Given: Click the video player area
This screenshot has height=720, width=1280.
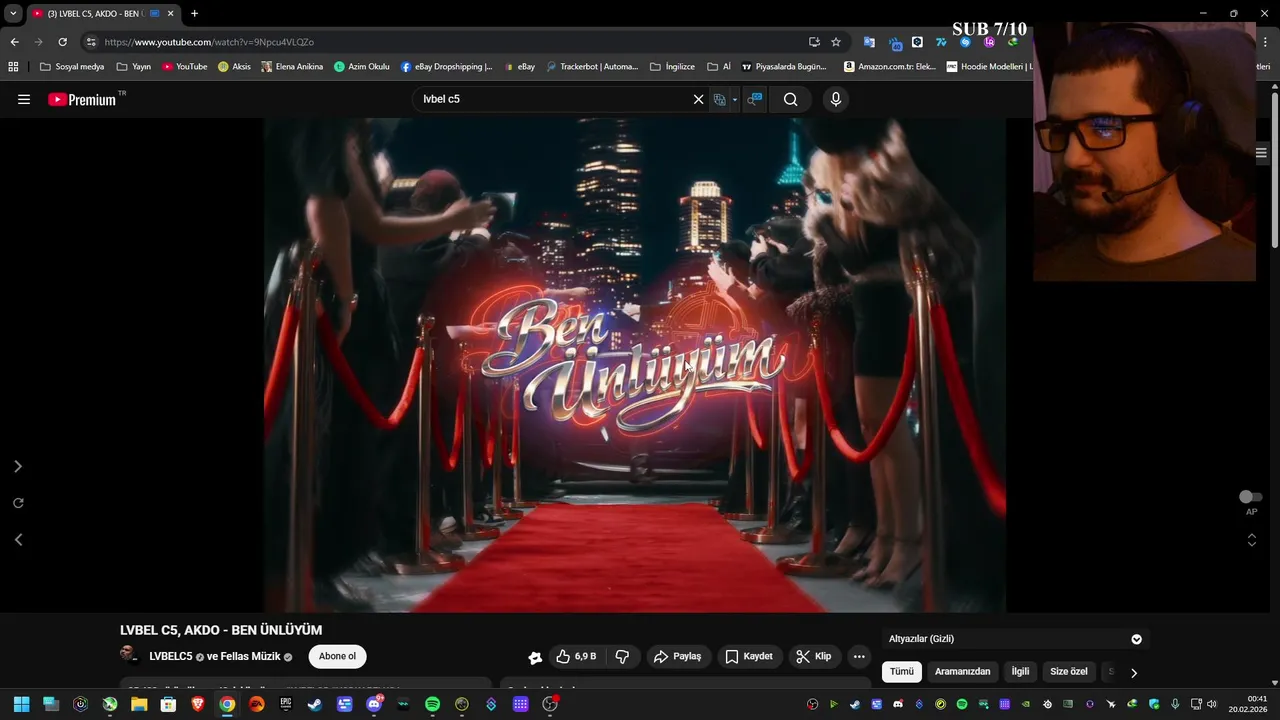Looking at the screenshot, I should click(x=635, y=365).
